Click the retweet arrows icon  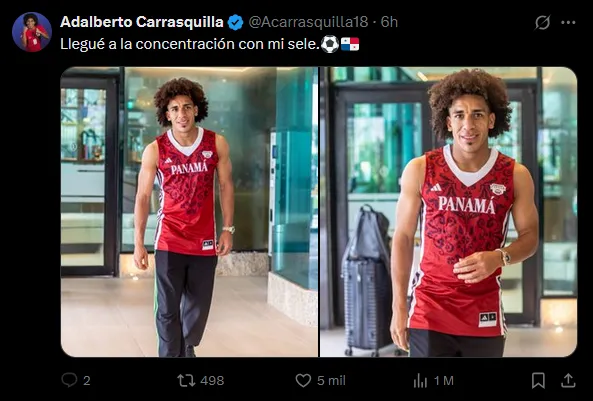(x=186, y=380)
